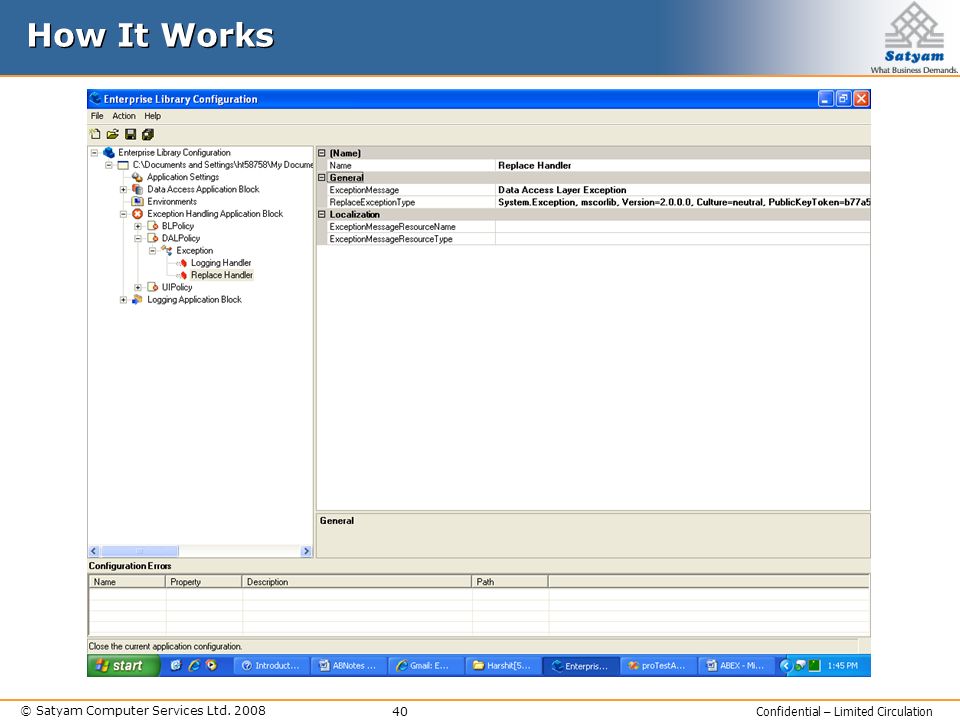This screenshot has width=960, height=720.
Task: Edit the ExceptionMessage value field
Action: tap(683, 190)
